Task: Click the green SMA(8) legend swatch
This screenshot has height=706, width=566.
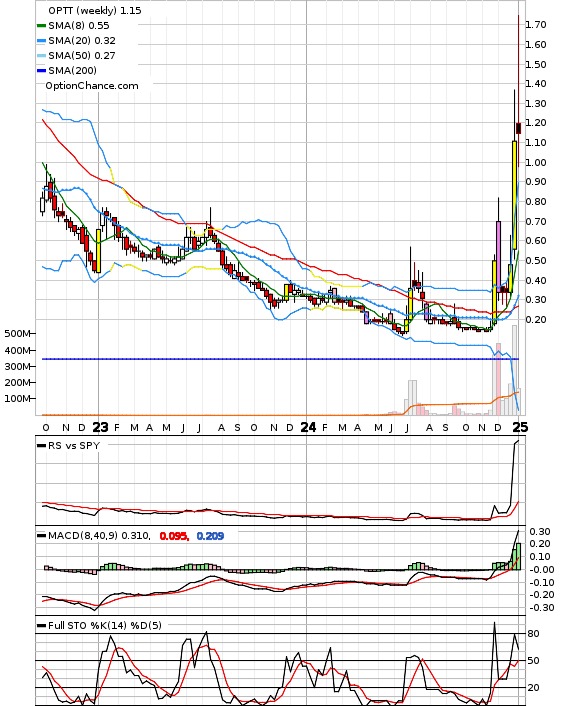Action: (41, 26)
